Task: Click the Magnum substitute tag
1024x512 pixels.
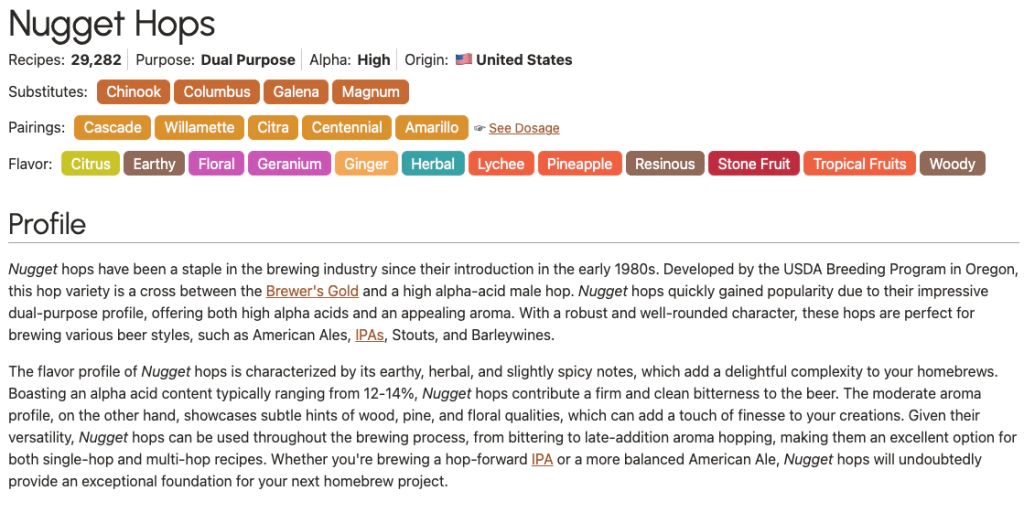Action: (x=370, y=92)
